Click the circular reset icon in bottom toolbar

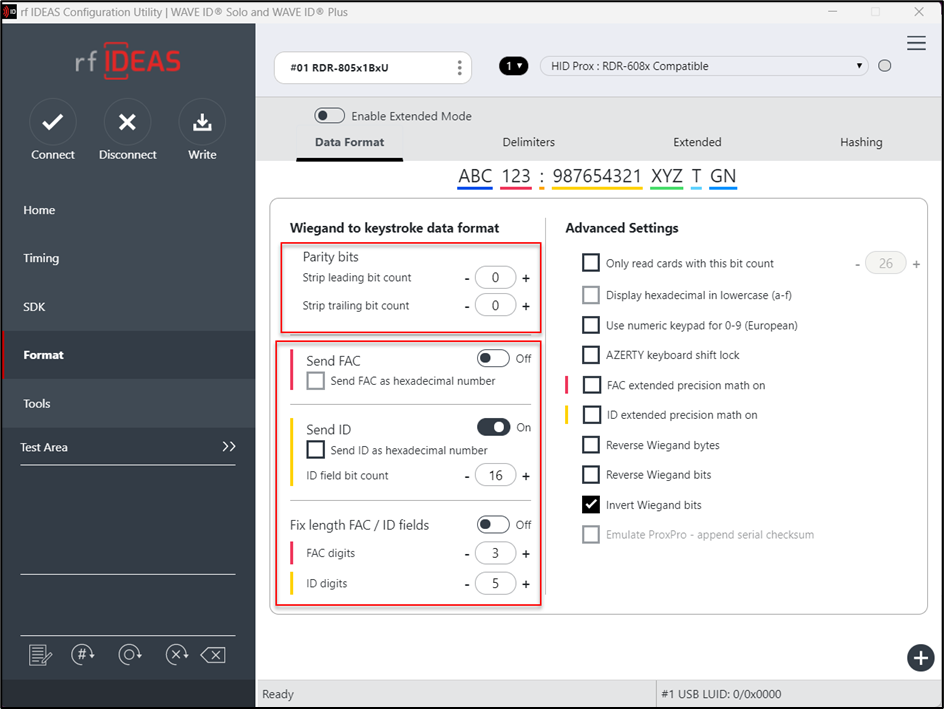[130, 654]
